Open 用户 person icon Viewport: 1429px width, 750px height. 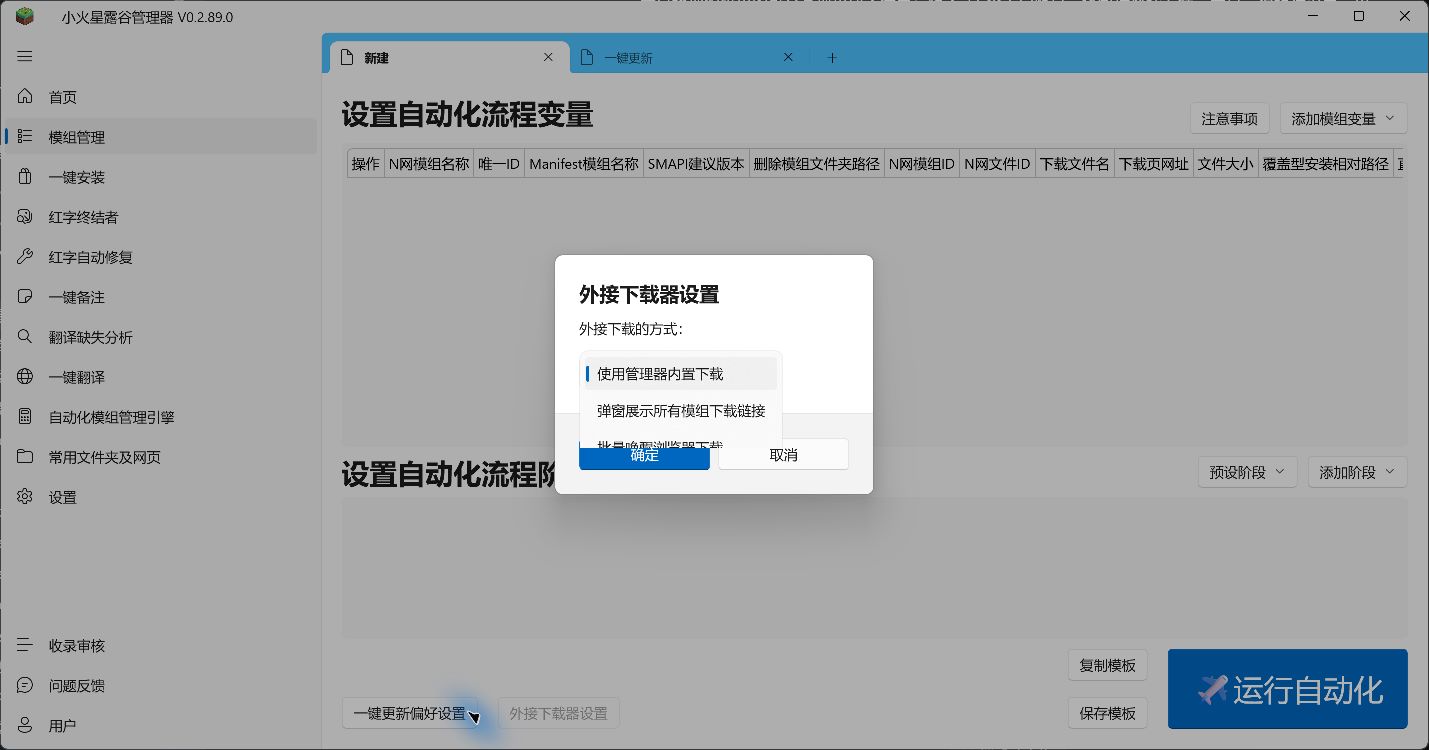pos(26,726)
